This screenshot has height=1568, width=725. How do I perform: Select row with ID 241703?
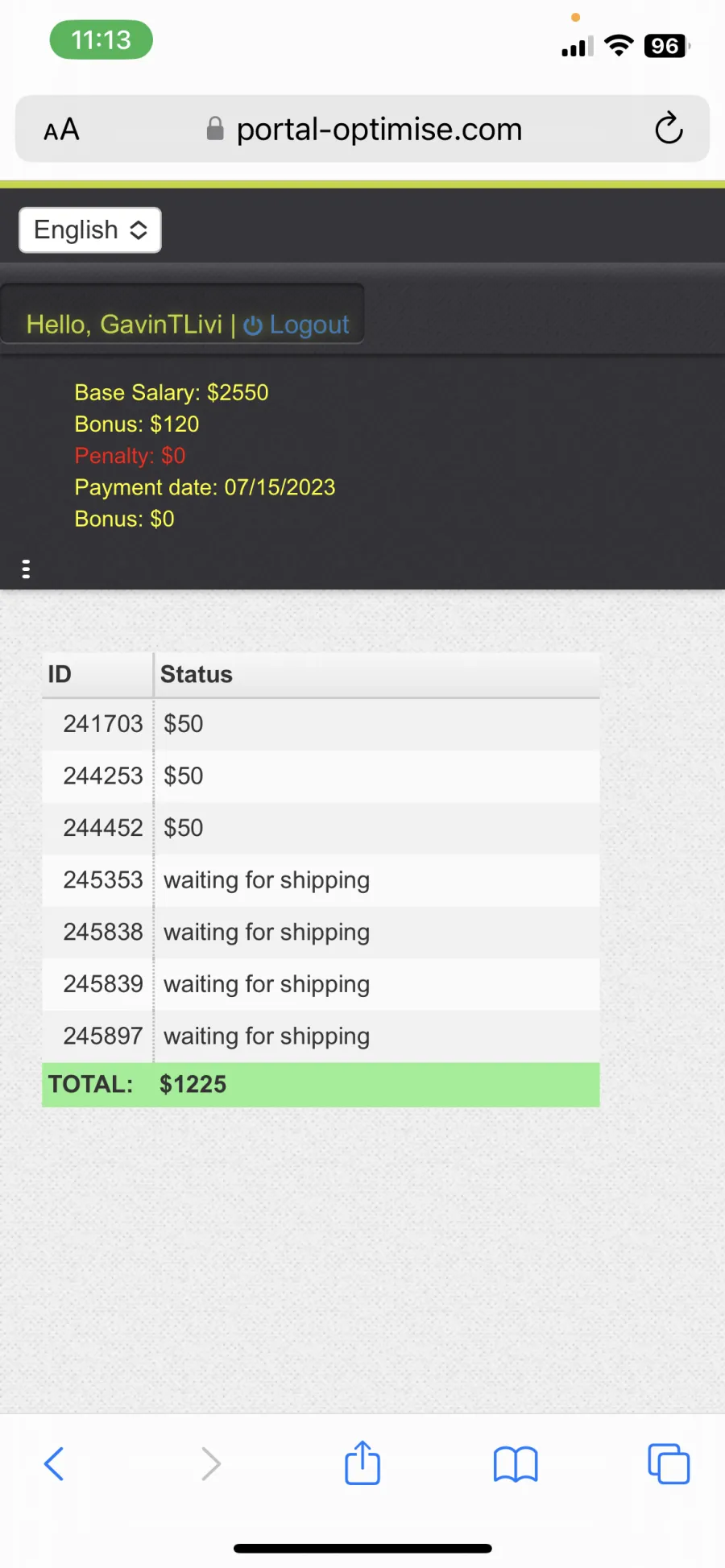coord(321,724)
